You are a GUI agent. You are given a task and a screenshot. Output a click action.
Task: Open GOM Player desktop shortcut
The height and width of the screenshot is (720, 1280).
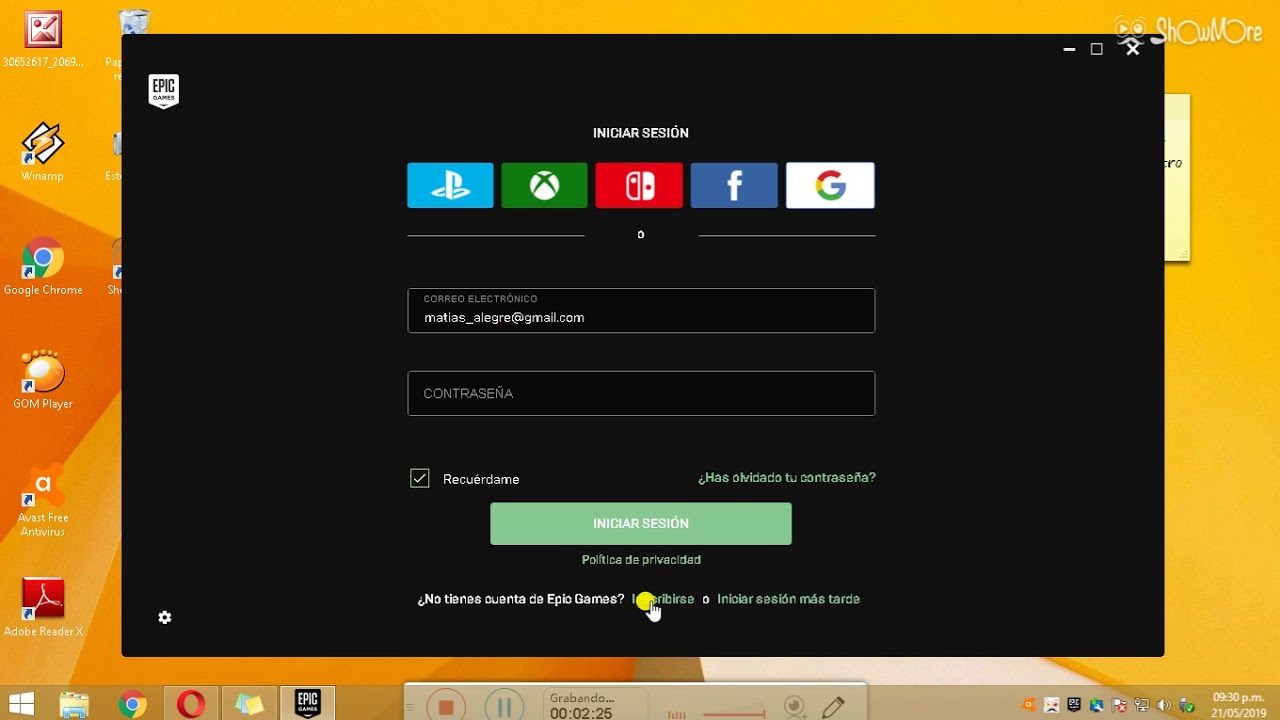coord(43,380)
